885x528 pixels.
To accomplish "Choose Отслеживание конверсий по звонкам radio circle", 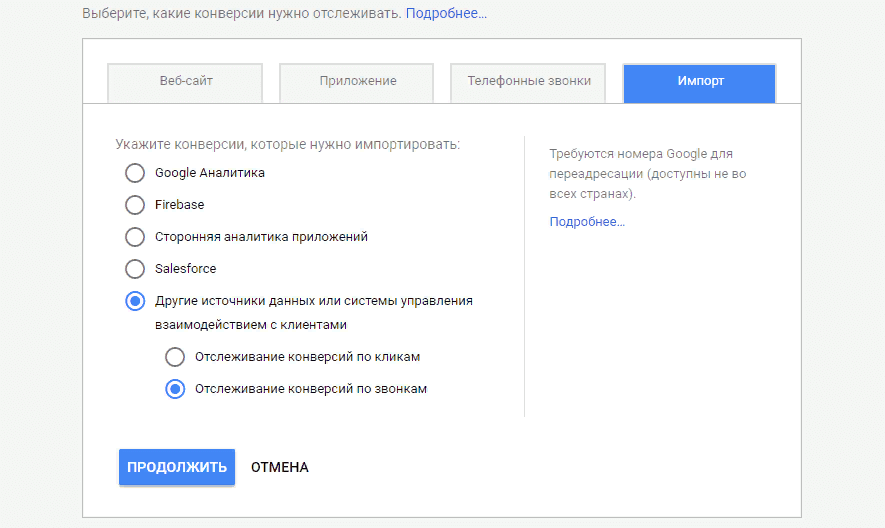I will [x=175, y=389].
